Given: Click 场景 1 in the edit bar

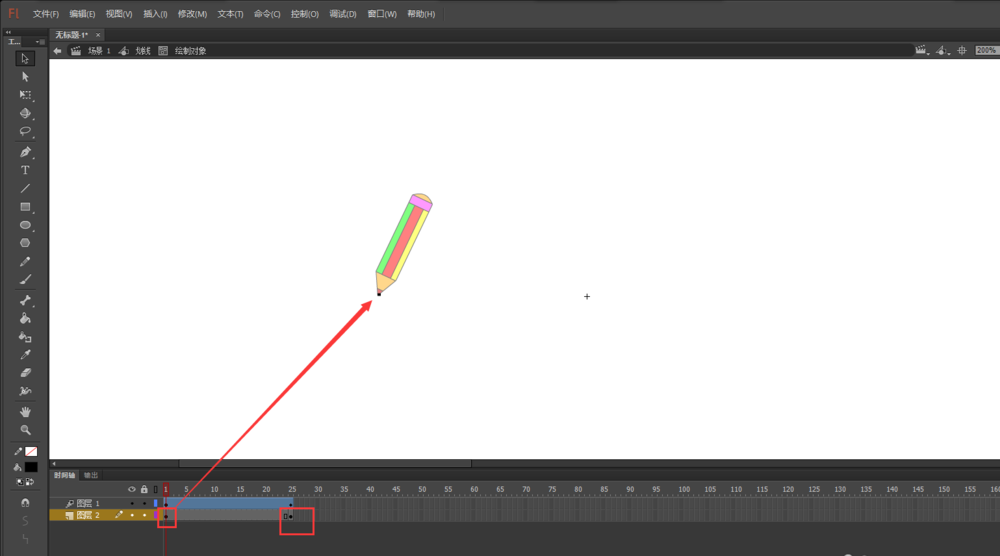Looking at the screenshot, I should tap(99, 51).
